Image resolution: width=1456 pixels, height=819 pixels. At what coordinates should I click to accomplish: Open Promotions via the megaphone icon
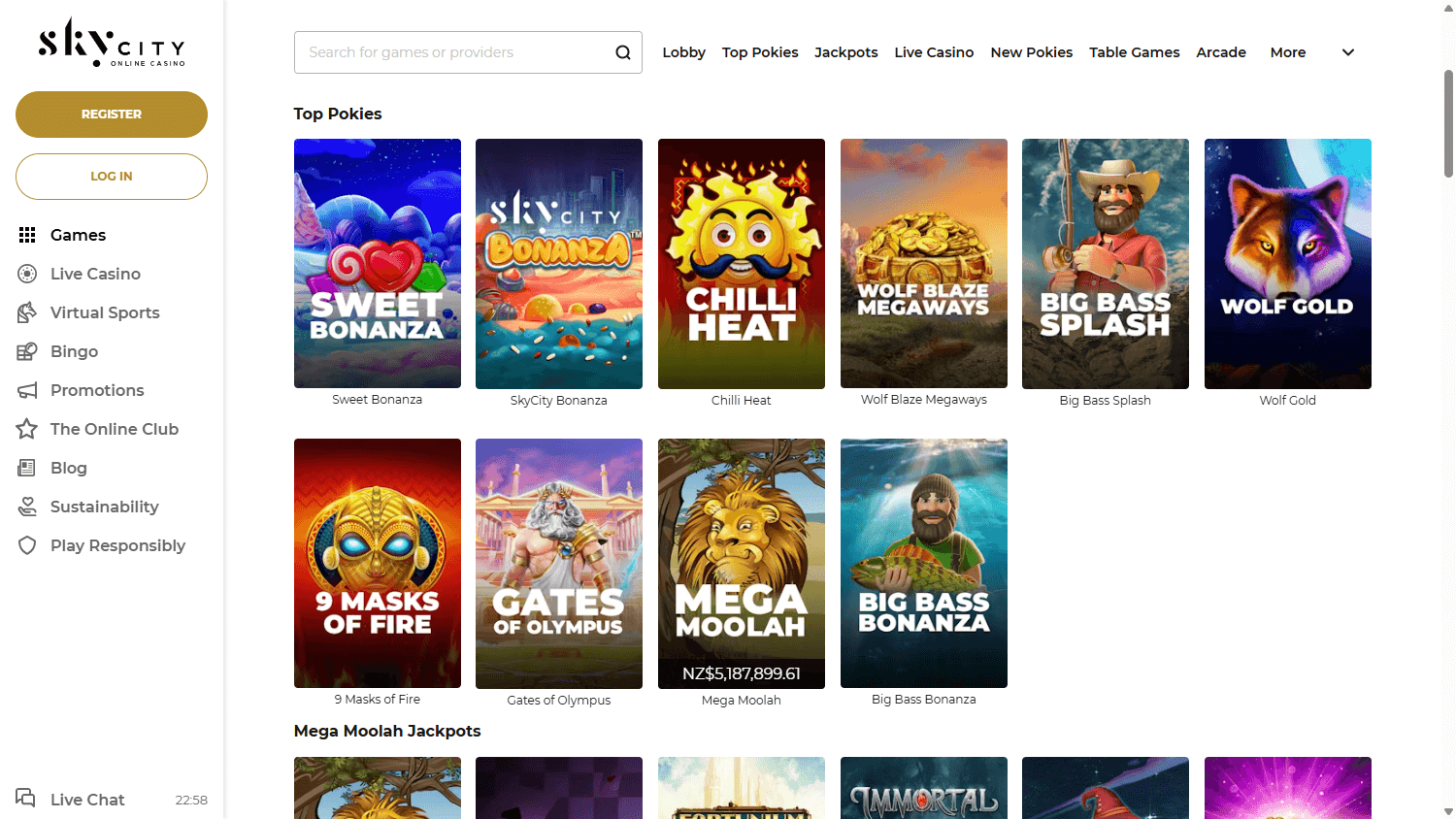(x=27, y=389)
